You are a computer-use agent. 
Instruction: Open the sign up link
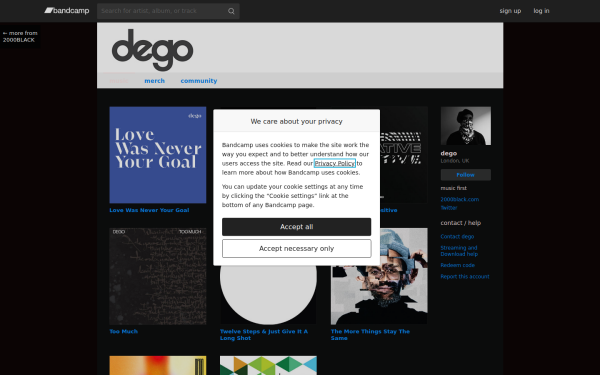tap(510, 11)
